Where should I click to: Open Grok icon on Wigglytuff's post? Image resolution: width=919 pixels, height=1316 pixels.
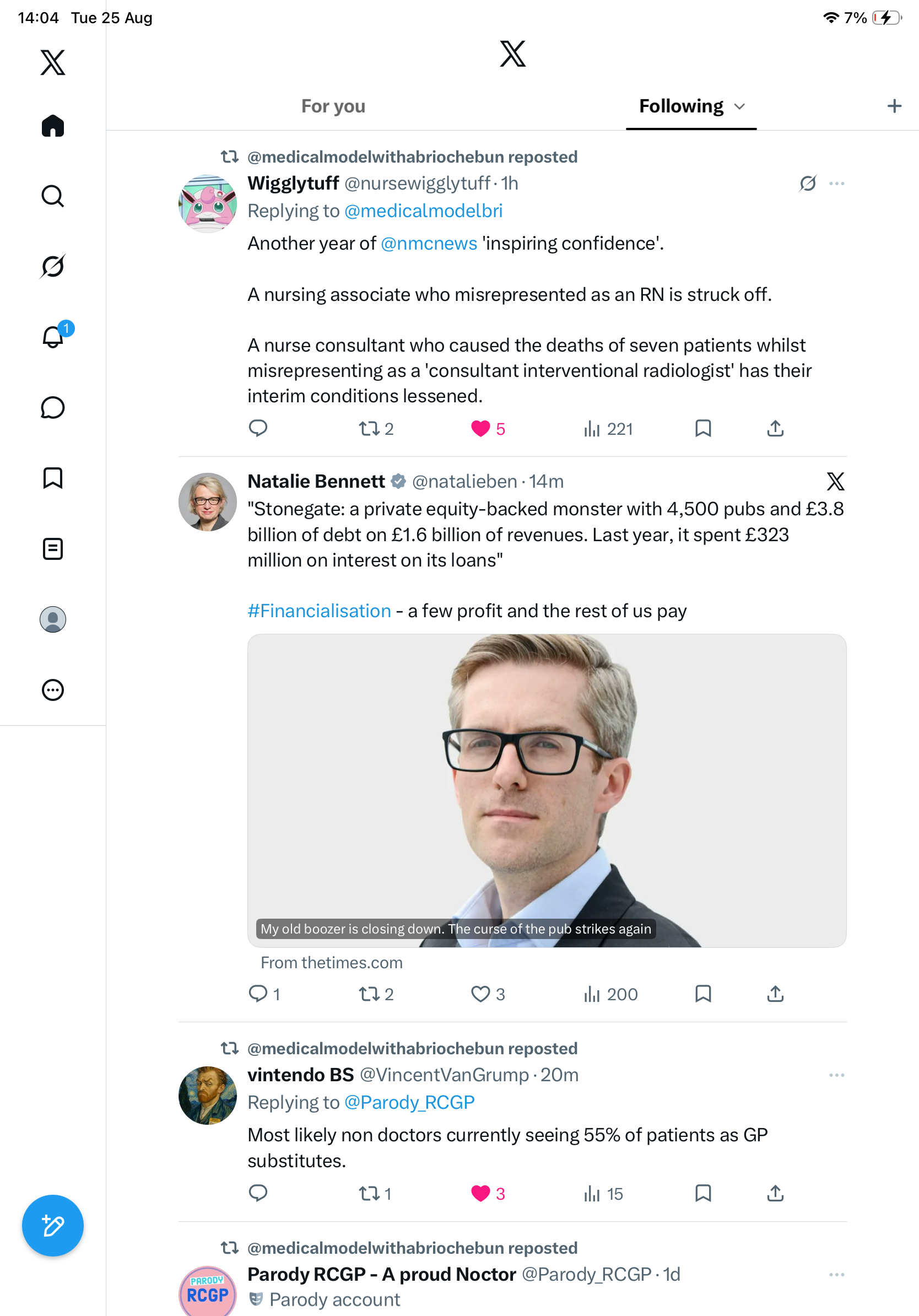[808, 184]
